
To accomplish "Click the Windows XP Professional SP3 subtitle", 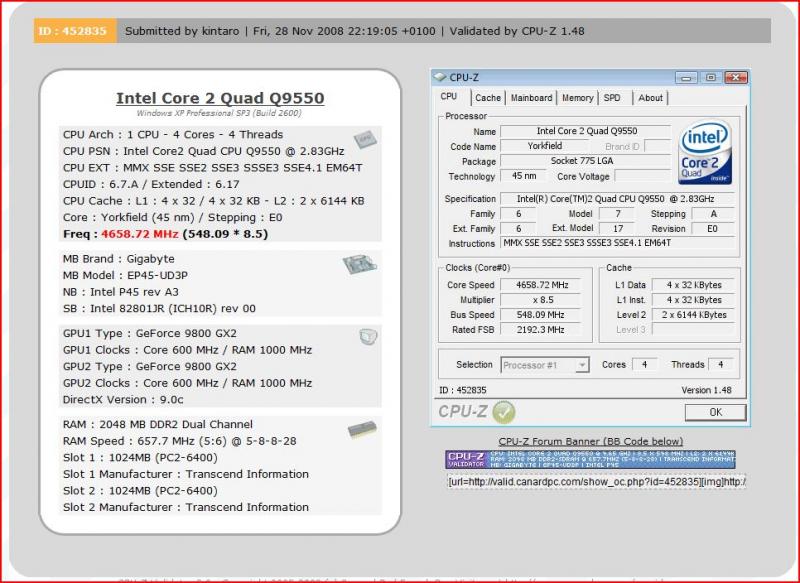I will coord(219,113).
